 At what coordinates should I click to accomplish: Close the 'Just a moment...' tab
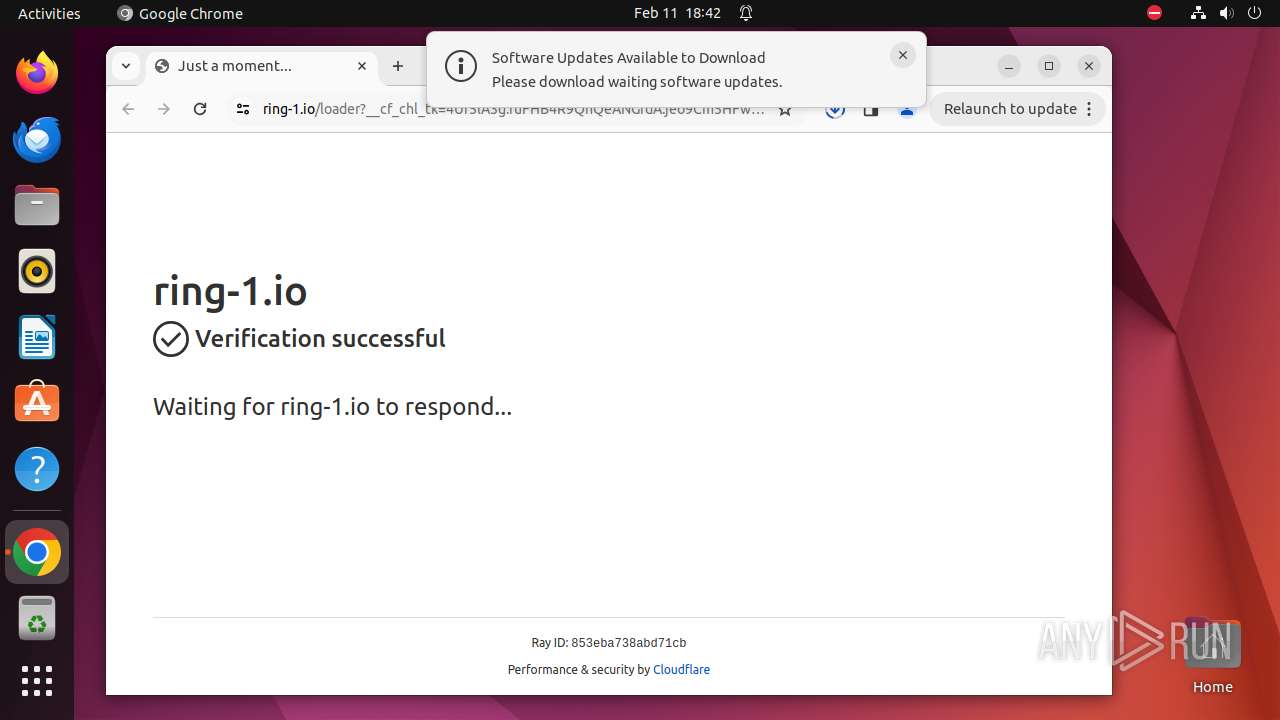click(x=362, y=66)
